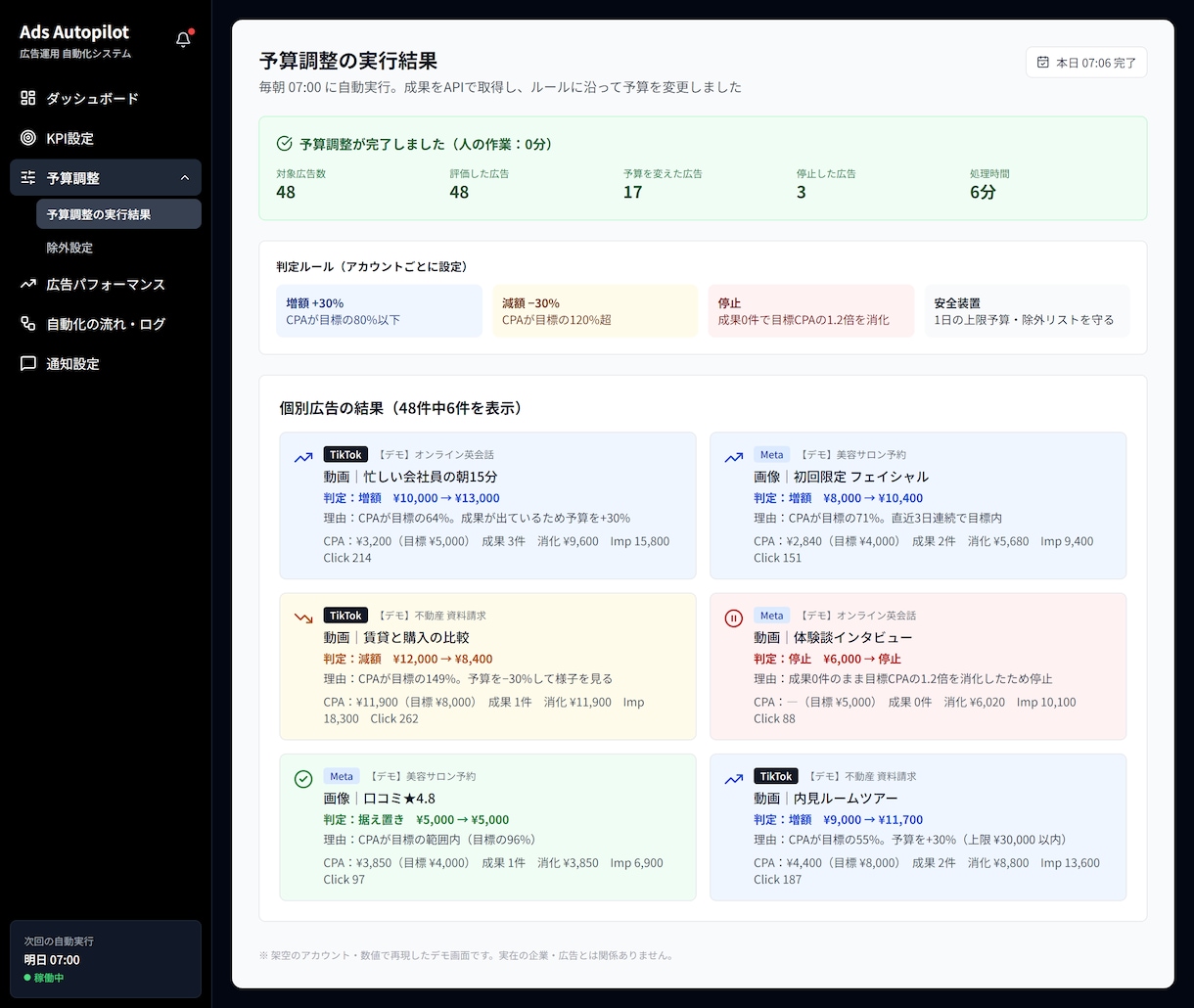Select 予算調整の実行結果 submenu item
Screen dimensions: 1194x1008
[118, 214]
